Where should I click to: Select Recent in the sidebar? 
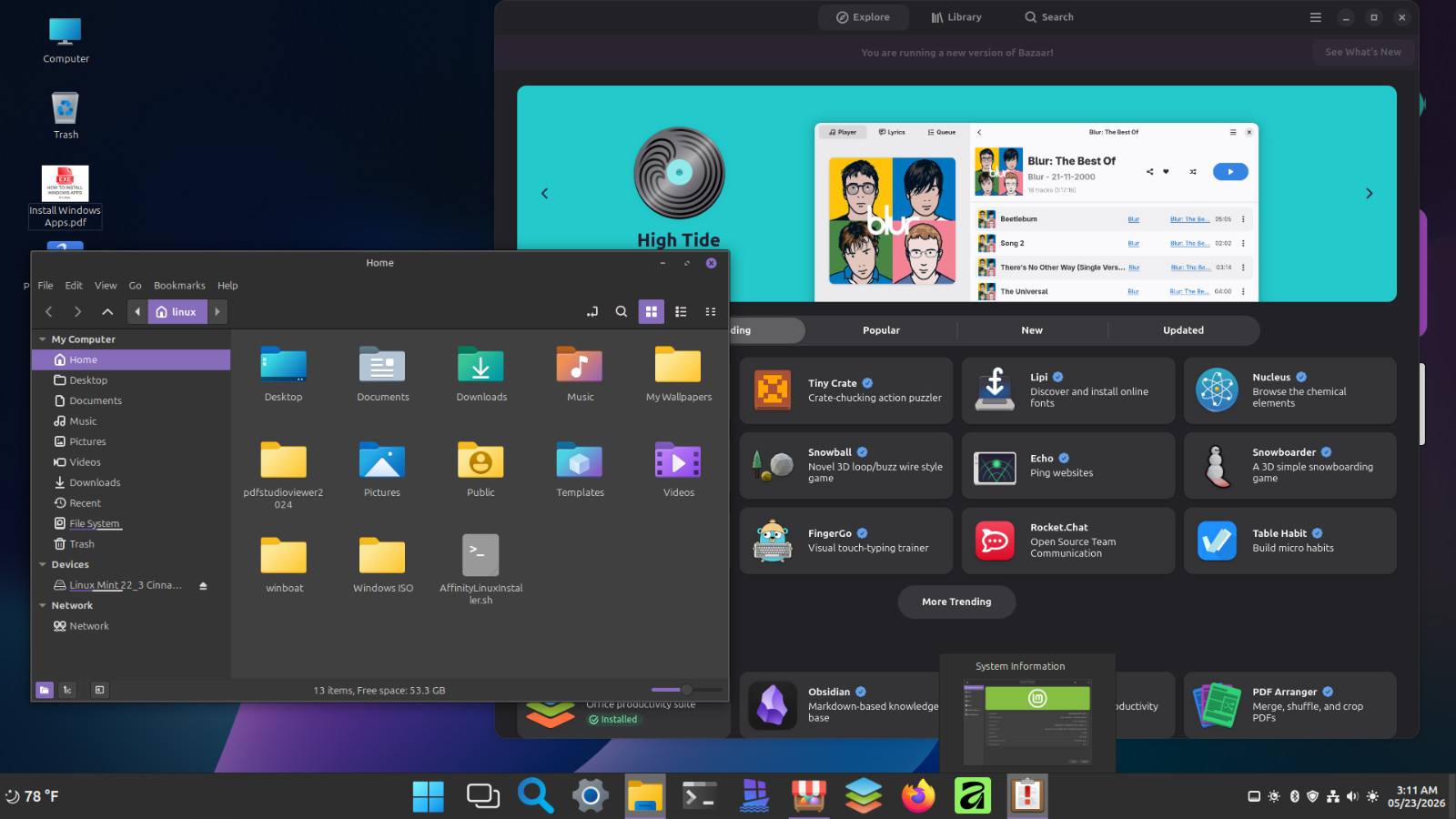click(x=85, y=503)
